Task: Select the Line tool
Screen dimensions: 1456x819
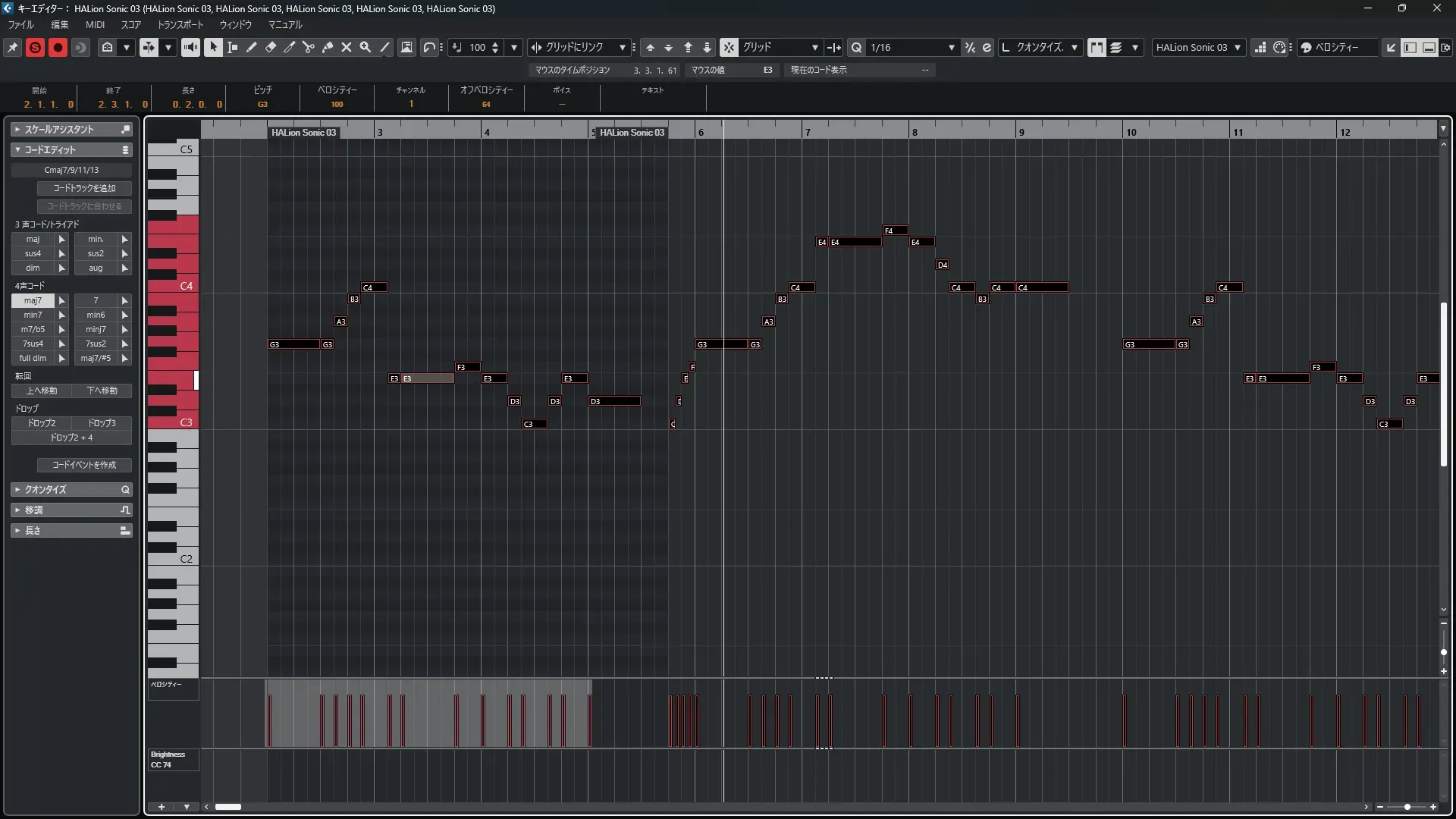Action: tap(384, 47)
